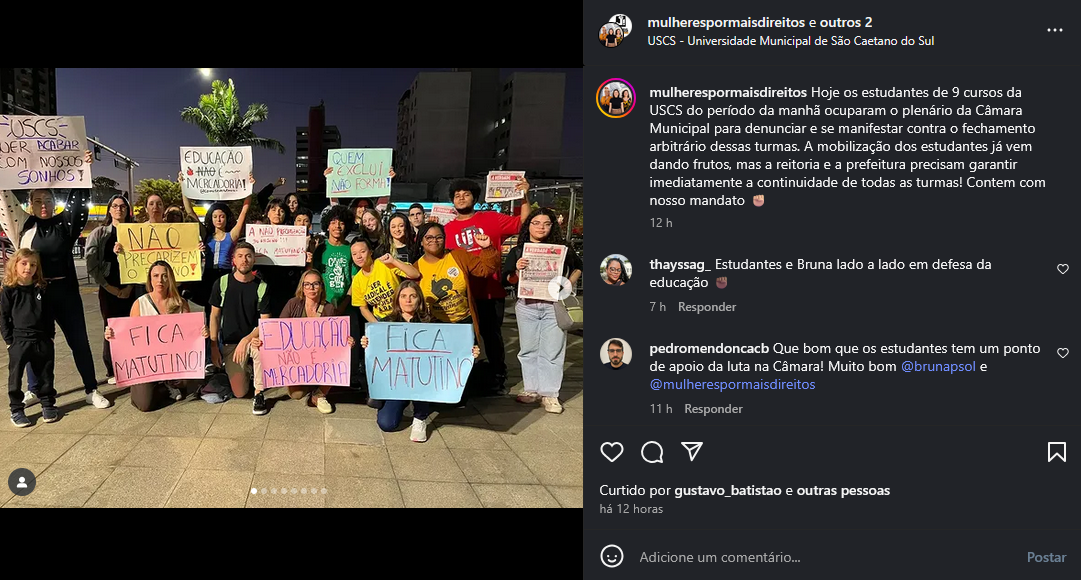Go to next photo with carousel arrow
Screen dimensions: 1081x580
pos(560,288)
